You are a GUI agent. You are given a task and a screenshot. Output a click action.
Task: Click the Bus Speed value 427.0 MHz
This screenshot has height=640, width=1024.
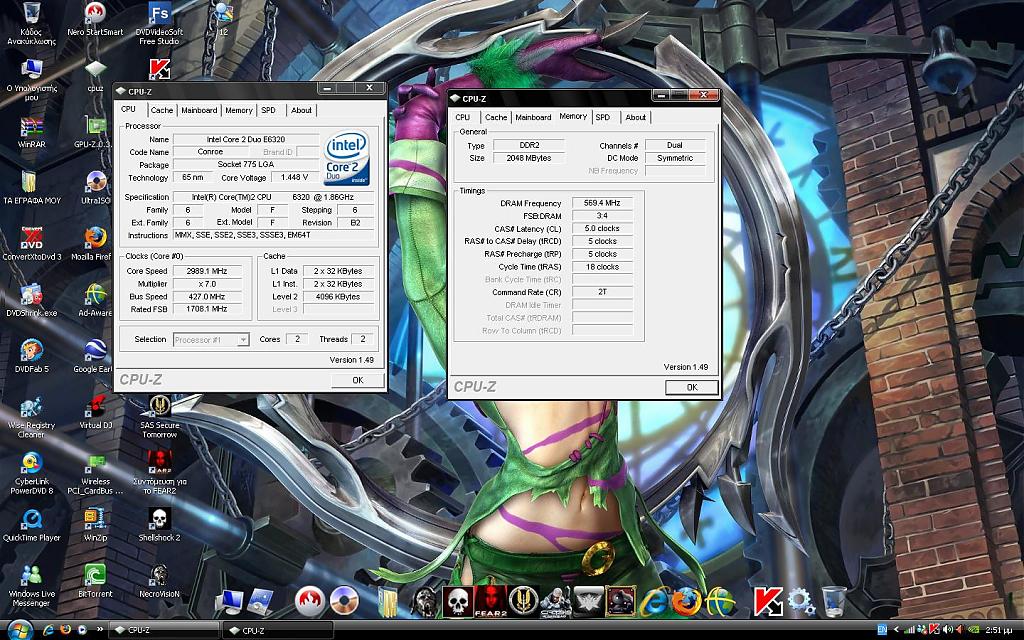tap(207, 296)
